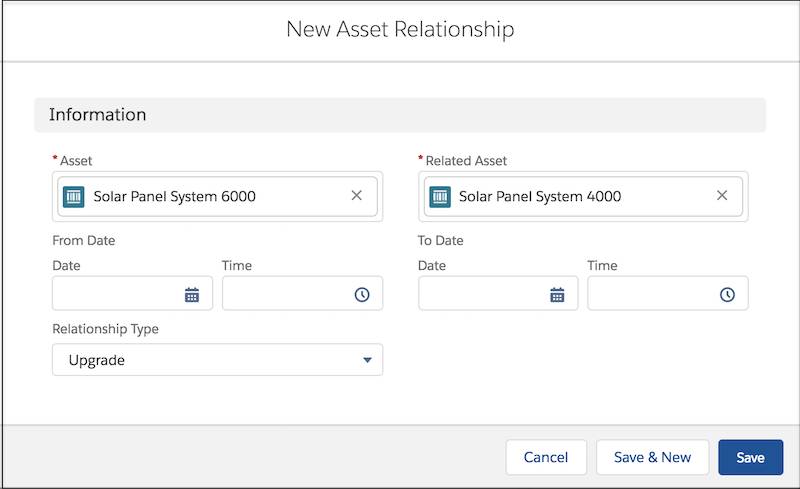The height and width of the screenshot is (489, 800).
Task: Click the Save & New button
Action: pyautogui.click(x=652, y=457)
